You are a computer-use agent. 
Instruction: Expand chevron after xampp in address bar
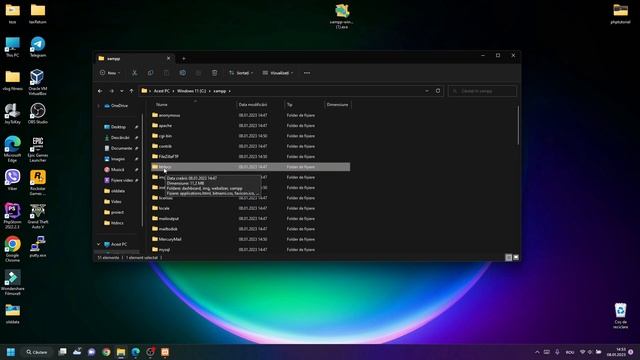[229, 91]
